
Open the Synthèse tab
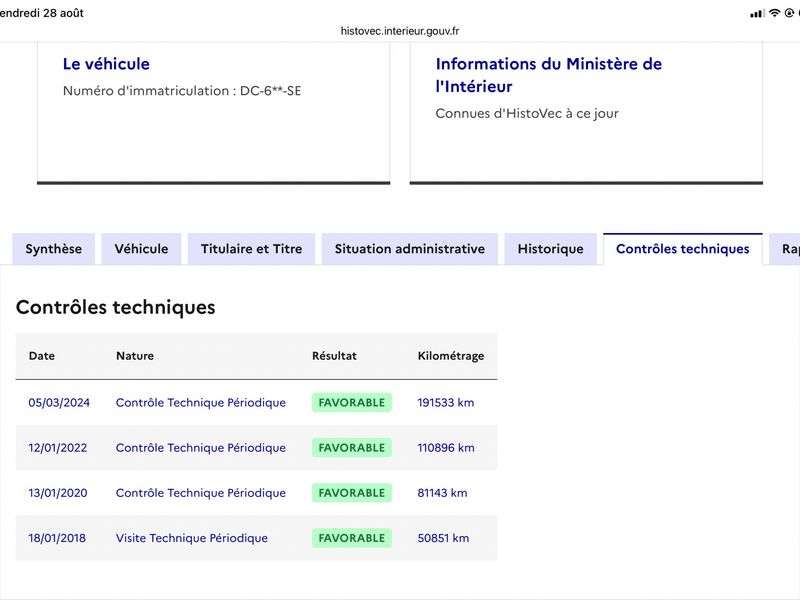(54, 249)
